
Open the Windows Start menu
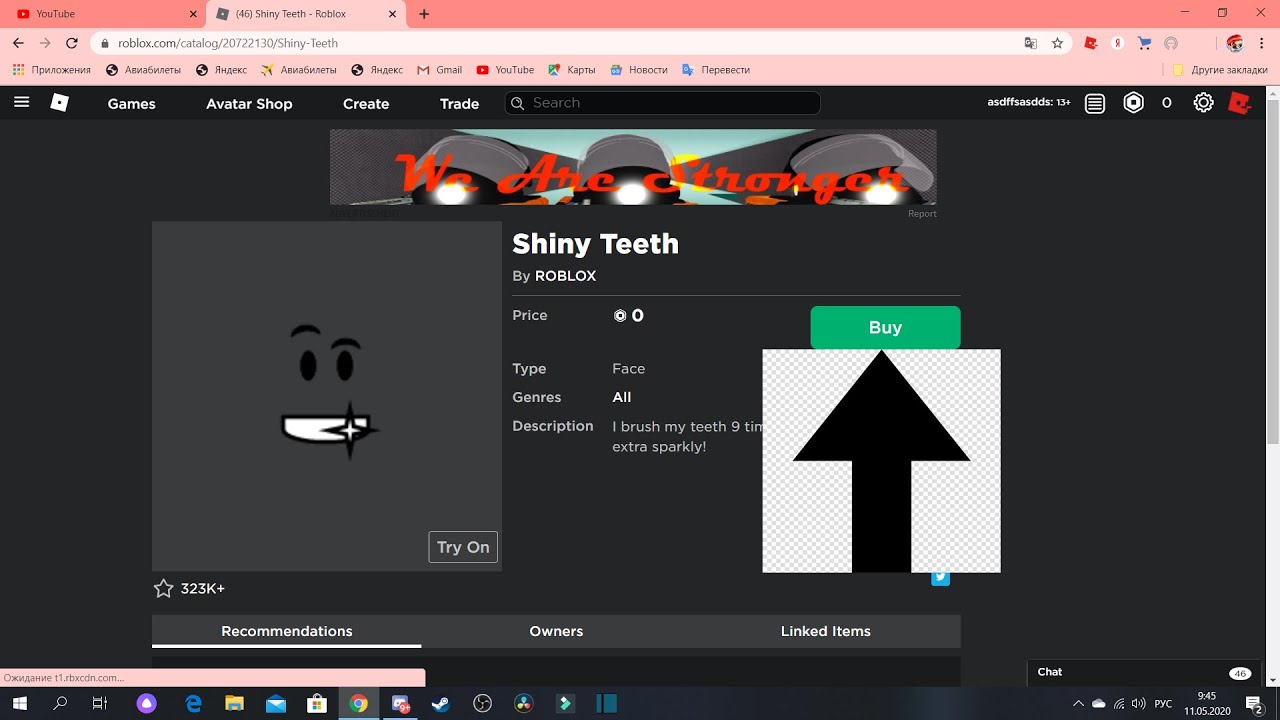coord(19,704)
